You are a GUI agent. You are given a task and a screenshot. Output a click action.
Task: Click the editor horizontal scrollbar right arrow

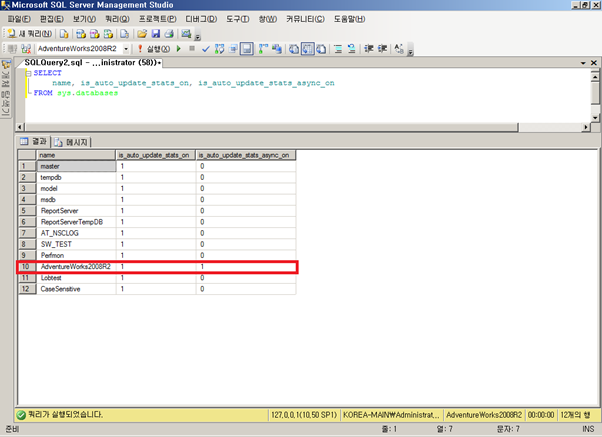(586, 127)
